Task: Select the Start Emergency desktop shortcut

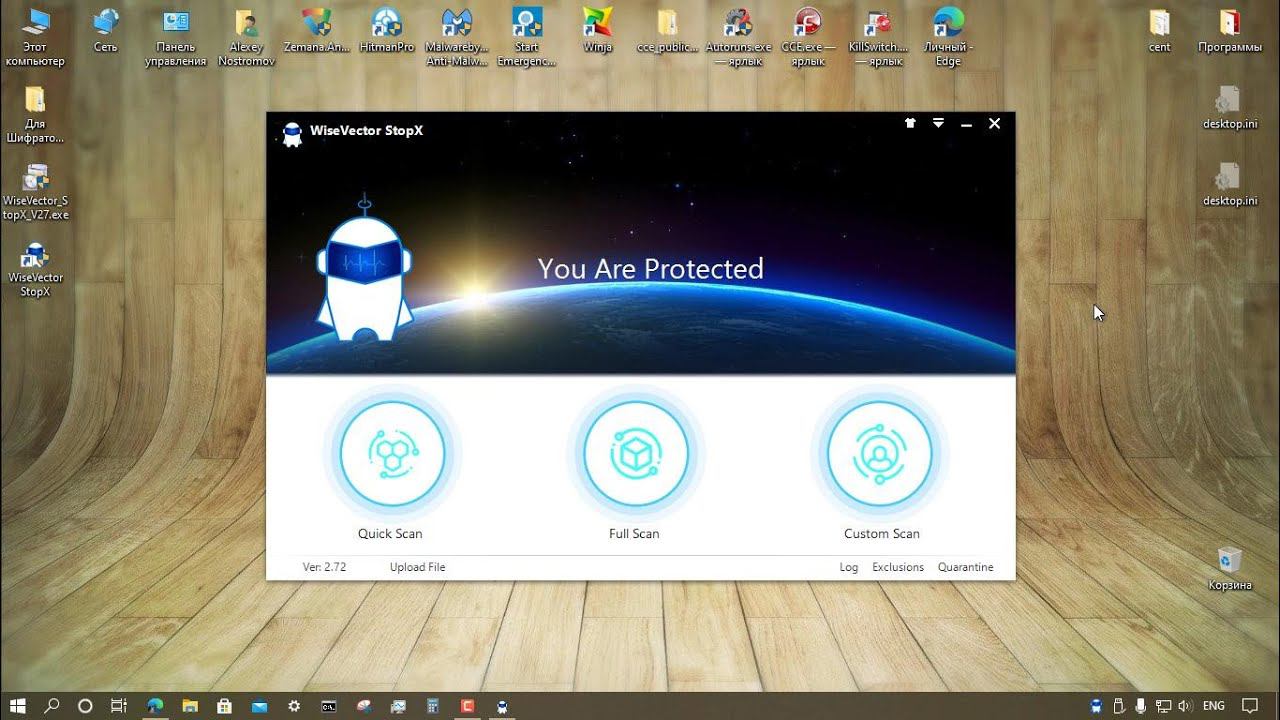Action: (527, 38)
